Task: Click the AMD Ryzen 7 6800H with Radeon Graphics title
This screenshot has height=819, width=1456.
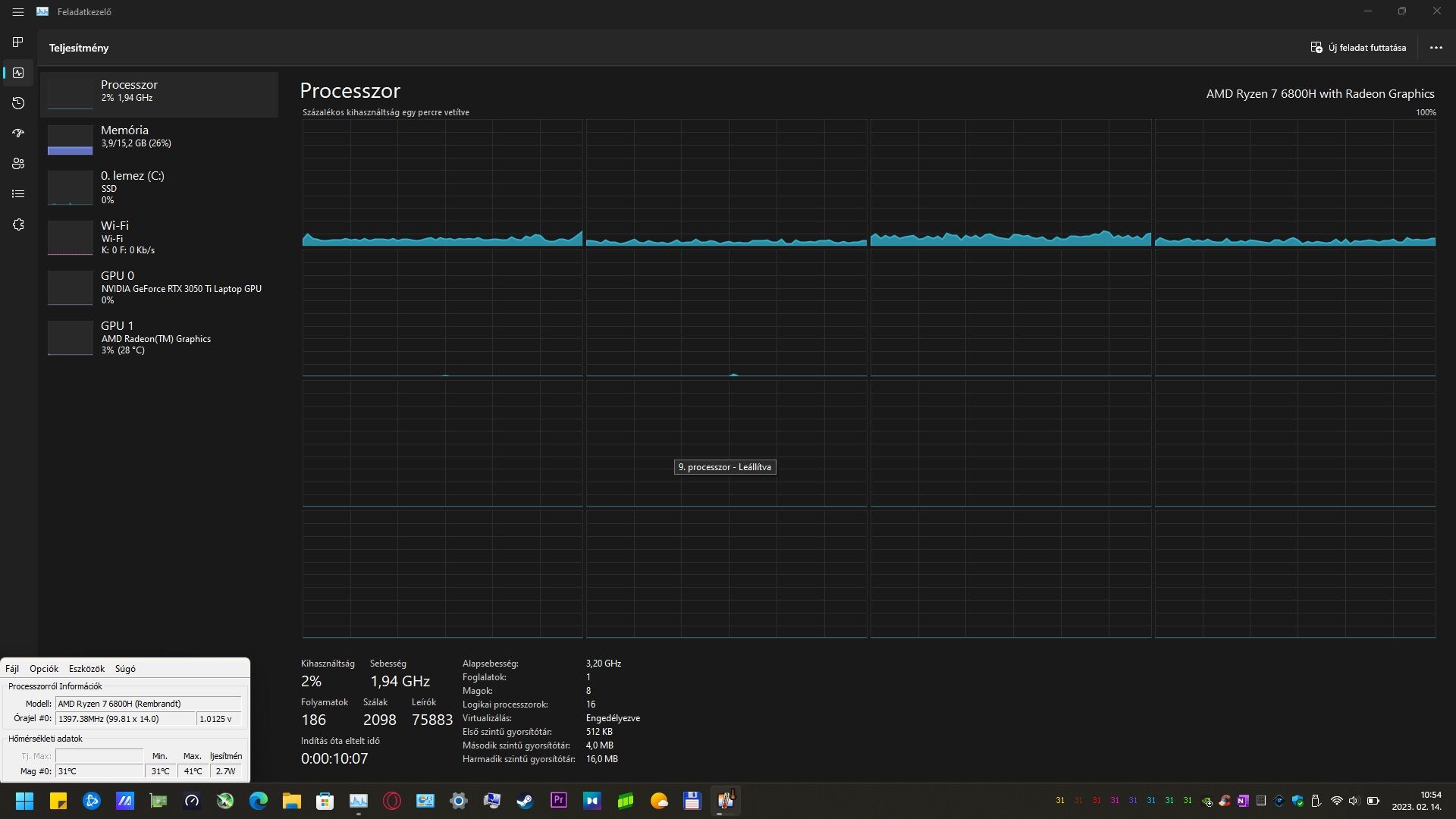Action: [x=1320, y=94]
